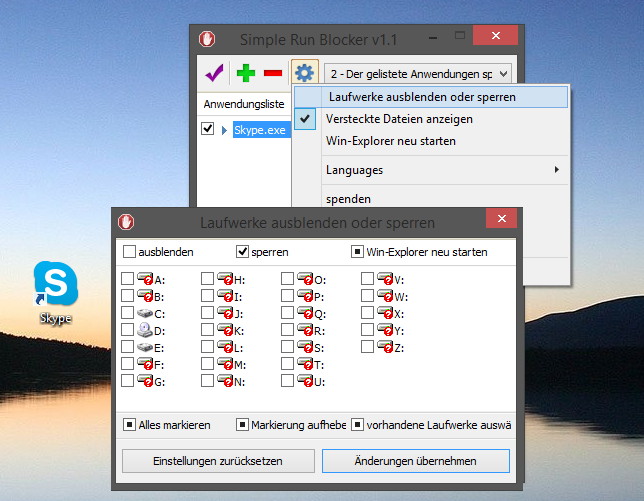This screenshot has height=501, width=644.
Task: Click the unavailable drive icon for B:
Action: [x=145, y=296]
